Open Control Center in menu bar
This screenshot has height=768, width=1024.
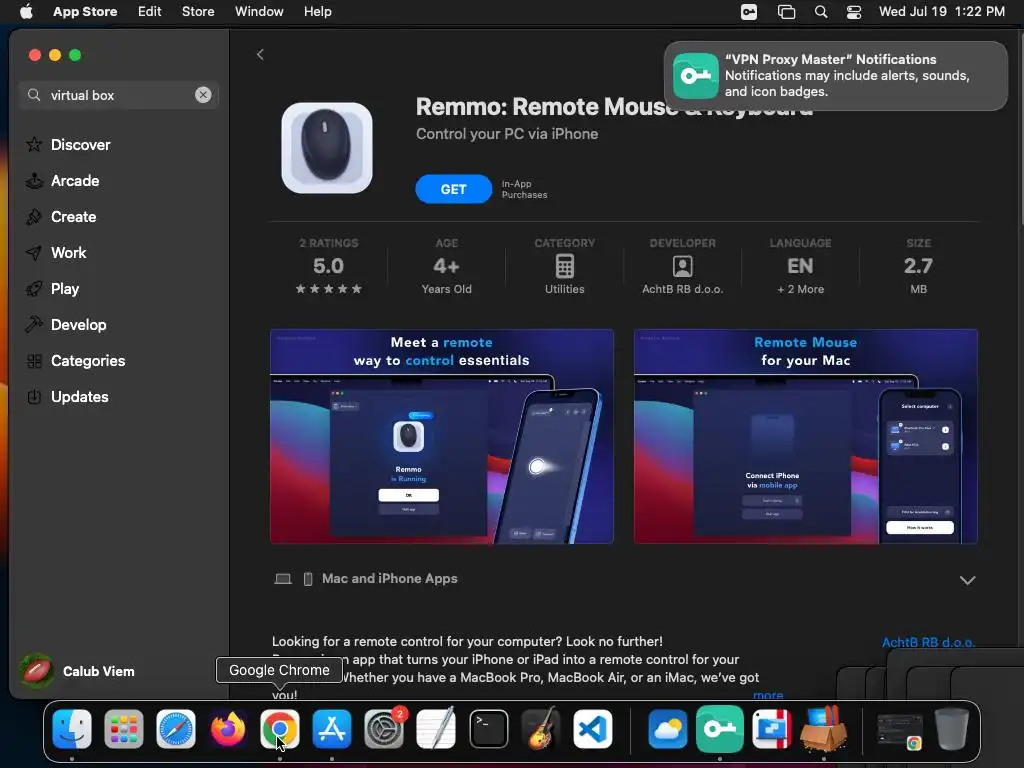[x=854, y=12]
